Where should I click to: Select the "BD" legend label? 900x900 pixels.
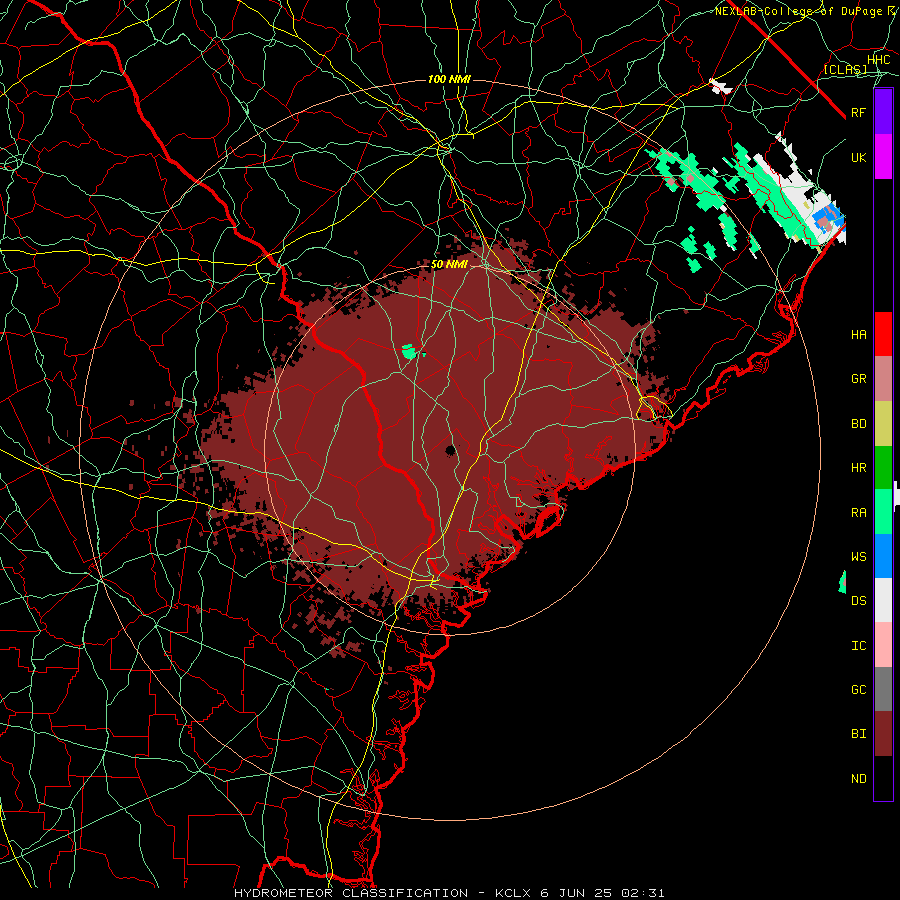tap(859, 424)
